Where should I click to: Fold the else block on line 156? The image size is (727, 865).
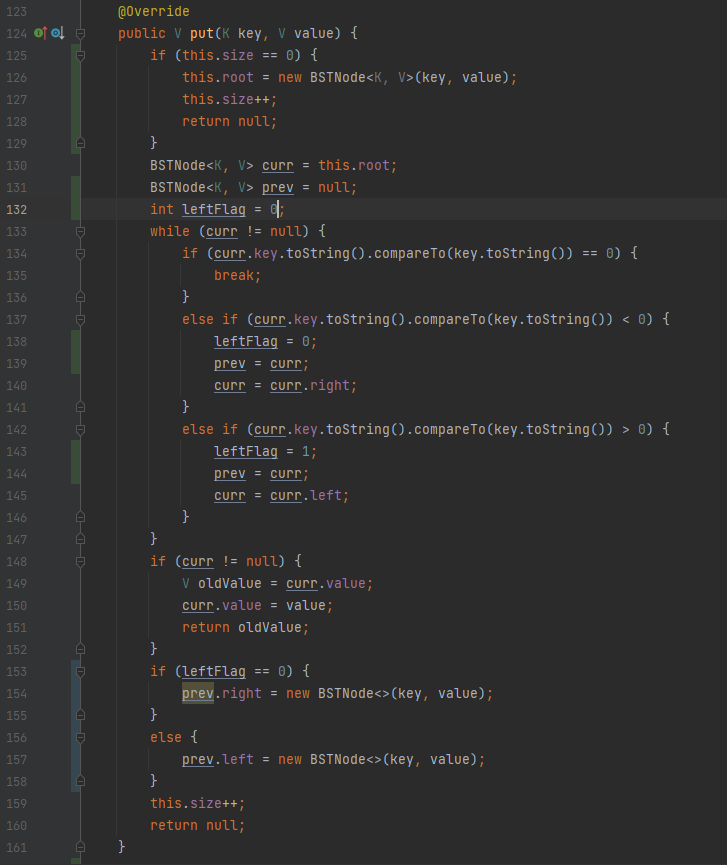pyautogui.click(x=81, y=737)
